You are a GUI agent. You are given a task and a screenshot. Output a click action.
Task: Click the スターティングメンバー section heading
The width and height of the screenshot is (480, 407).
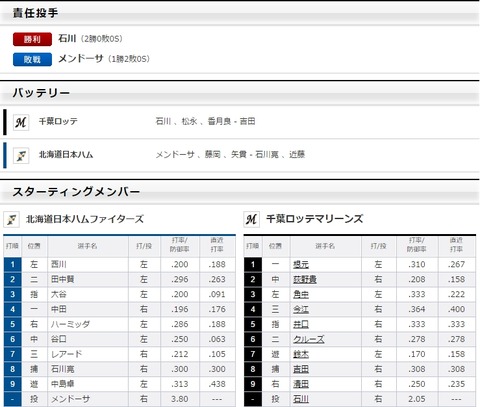click(76, 192)
